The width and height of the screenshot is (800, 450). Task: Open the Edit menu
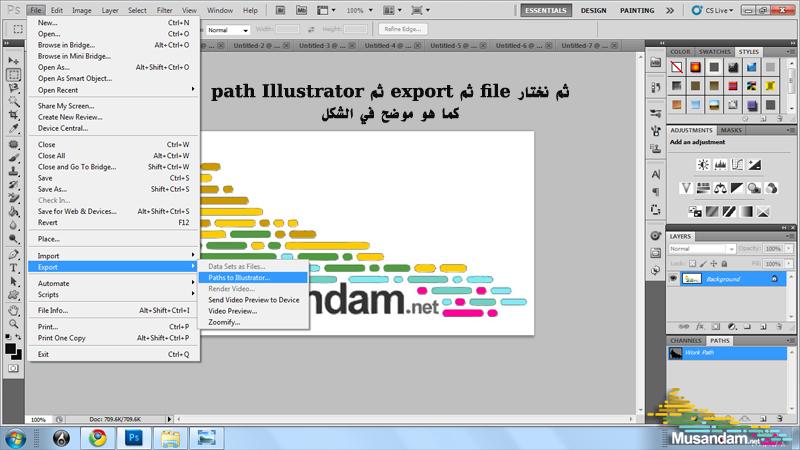[x=57, y=10]
